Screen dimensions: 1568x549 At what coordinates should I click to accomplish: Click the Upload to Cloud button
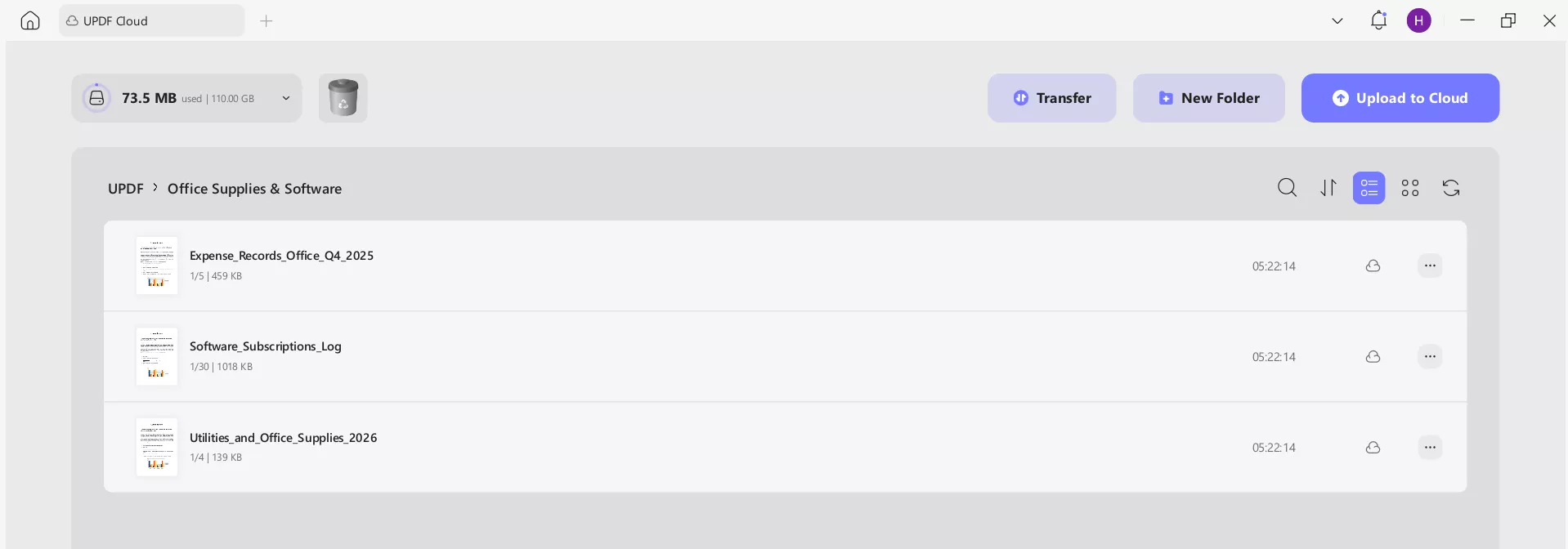1400,98
